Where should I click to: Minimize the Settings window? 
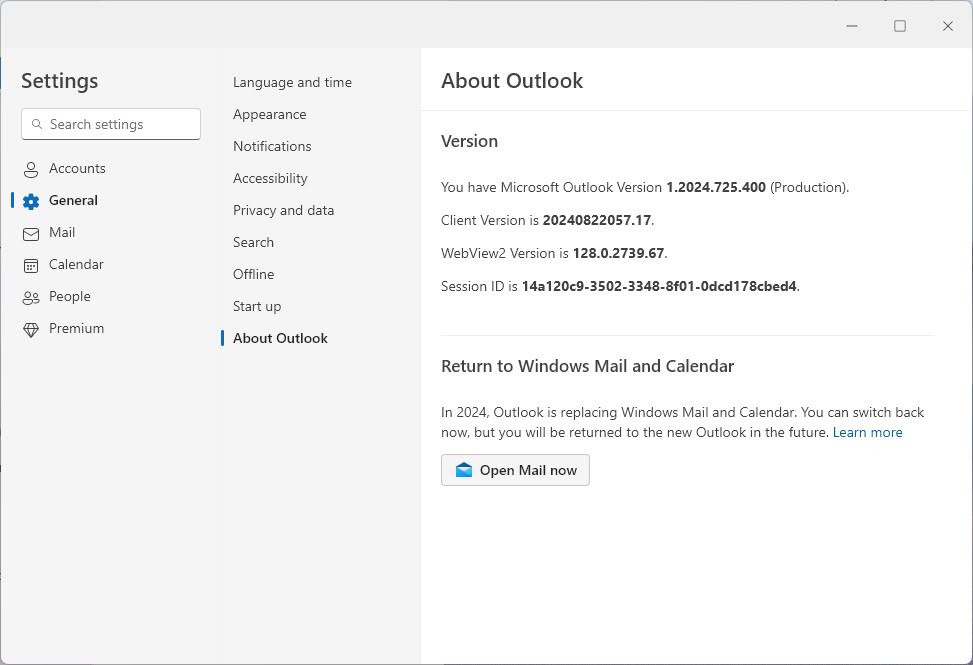click(852, 25)
